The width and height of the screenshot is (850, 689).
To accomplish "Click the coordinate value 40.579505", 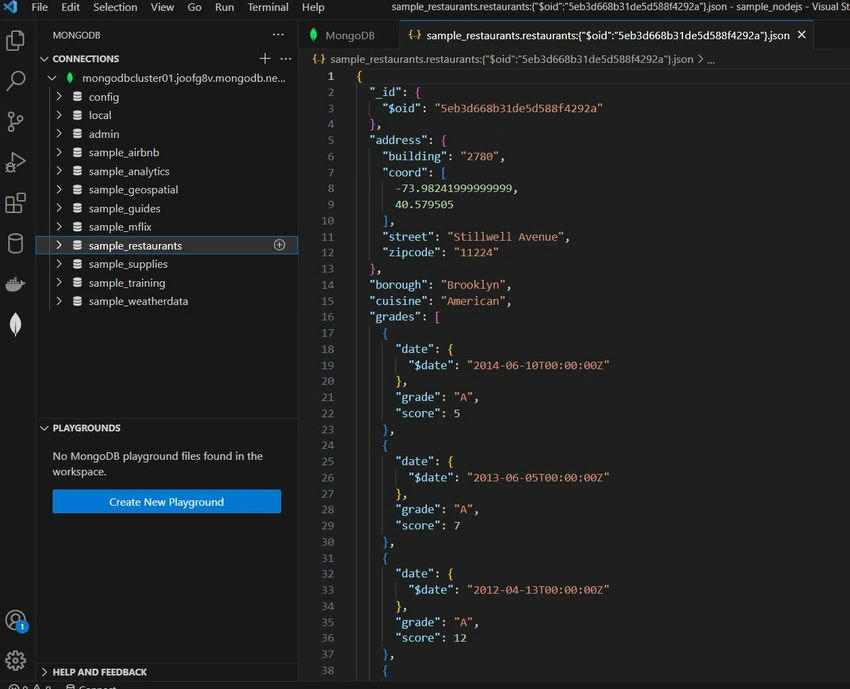I will [424, 204].
